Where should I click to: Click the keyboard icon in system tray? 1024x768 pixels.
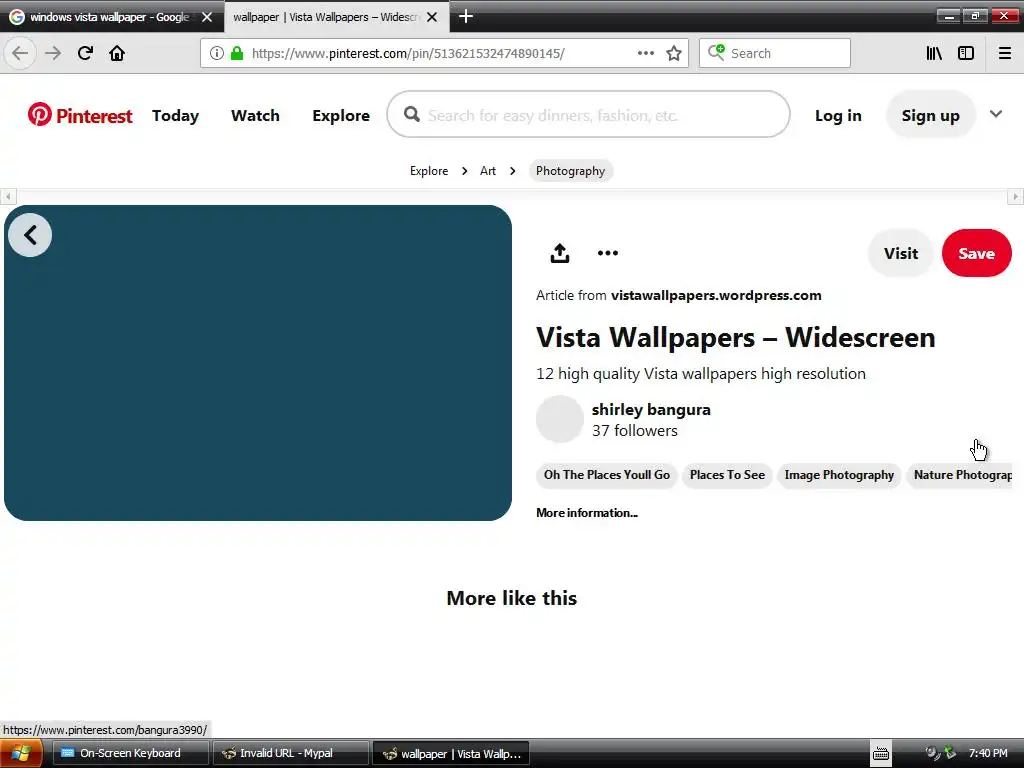tap(880, 753)
